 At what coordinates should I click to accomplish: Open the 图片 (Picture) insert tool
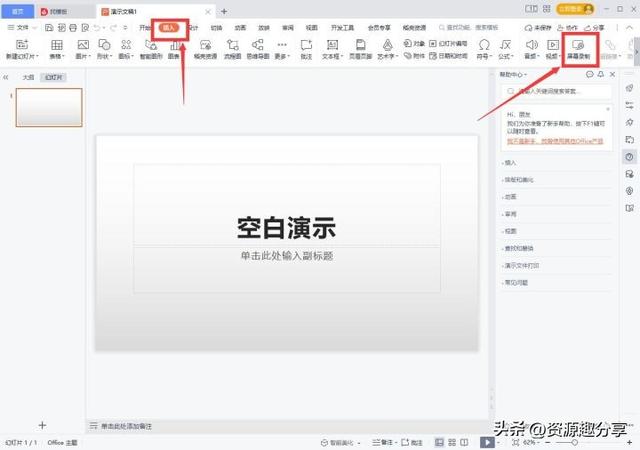click(x=83, y=49)
